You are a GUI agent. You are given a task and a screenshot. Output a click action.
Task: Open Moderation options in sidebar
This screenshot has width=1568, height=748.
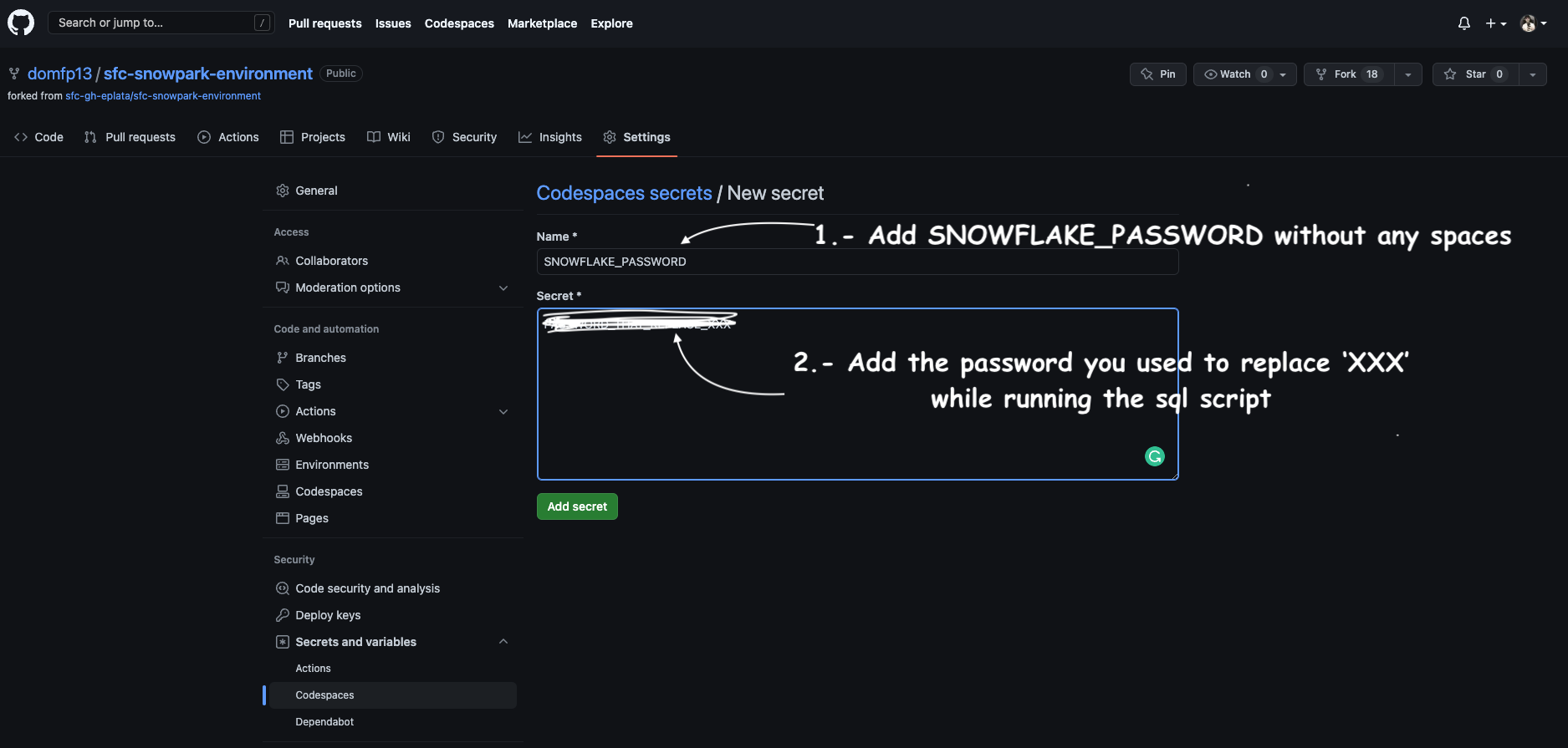[348, 287]
